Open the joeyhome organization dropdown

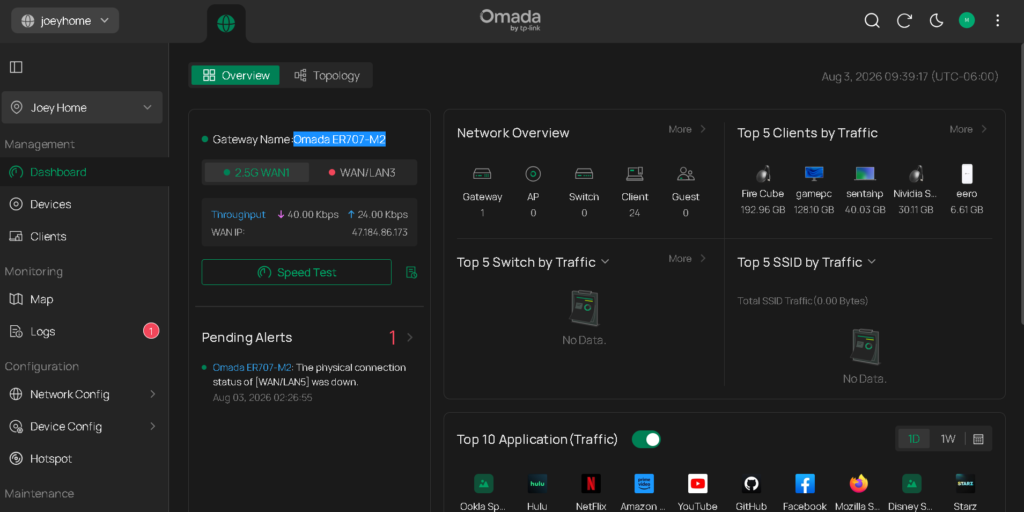65,20
